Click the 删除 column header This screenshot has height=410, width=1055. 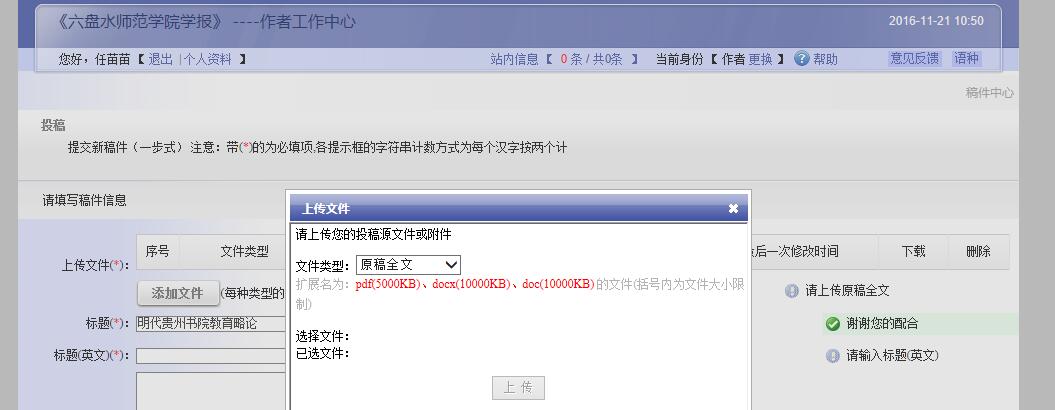point(978,252)
